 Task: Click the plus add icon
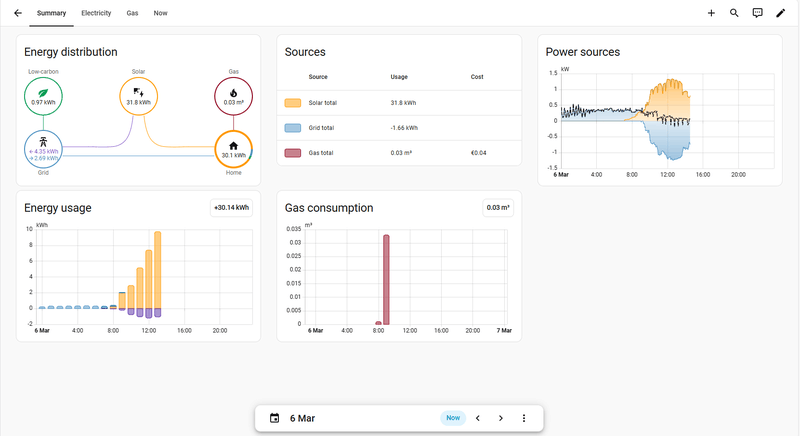[x=711, y=13]
